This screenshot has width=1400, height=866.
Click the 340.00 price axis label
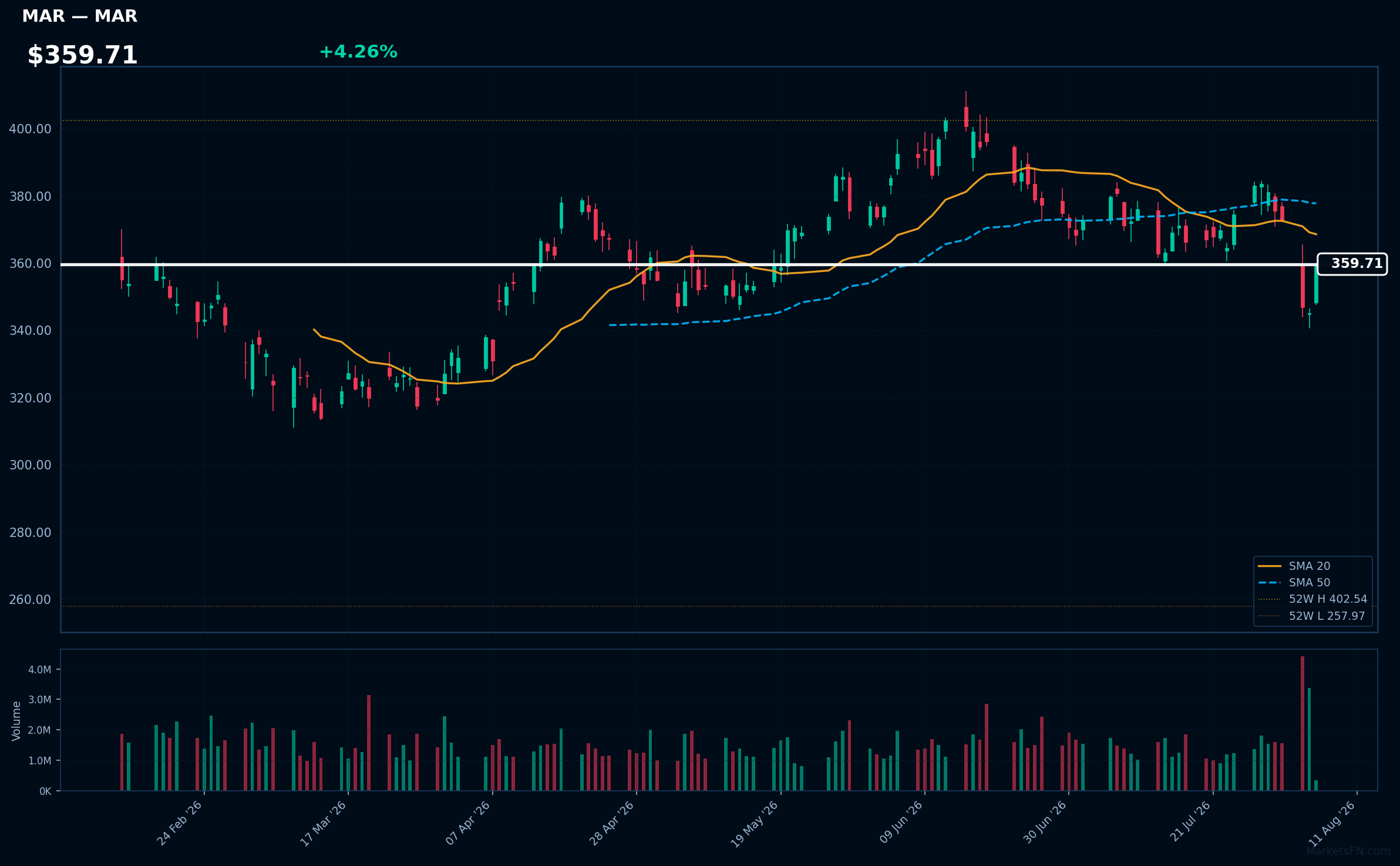pyautogui.click(x=30, y=330)
